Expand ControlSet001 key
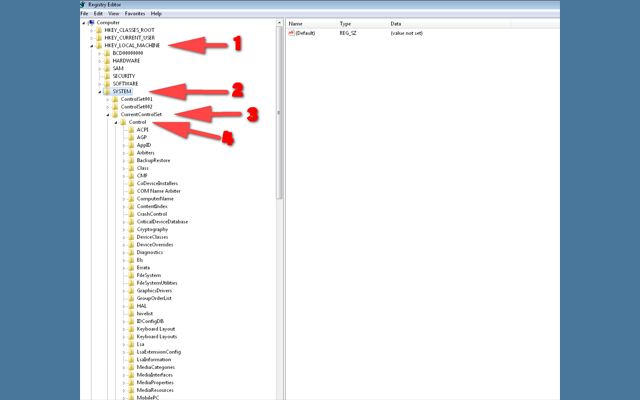Viewport: 640px width, 400px height. point(108,99)
